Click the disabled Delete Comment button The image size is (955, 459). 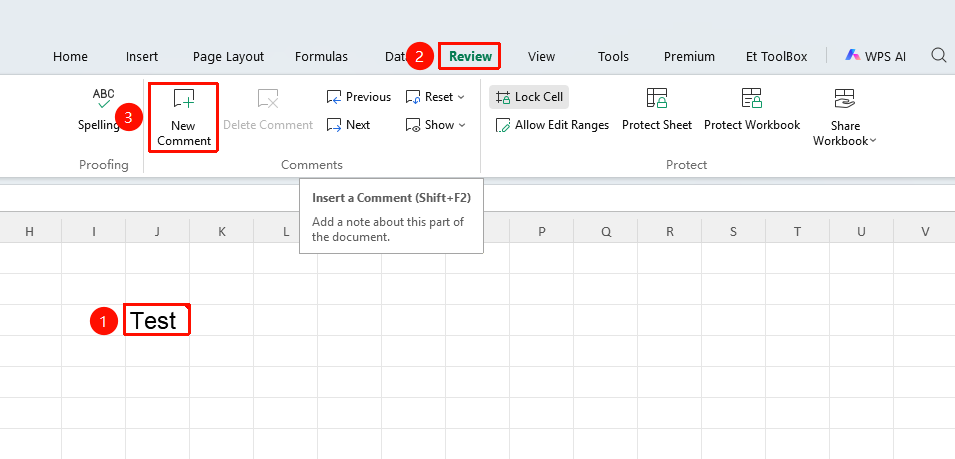click(268, 110)
